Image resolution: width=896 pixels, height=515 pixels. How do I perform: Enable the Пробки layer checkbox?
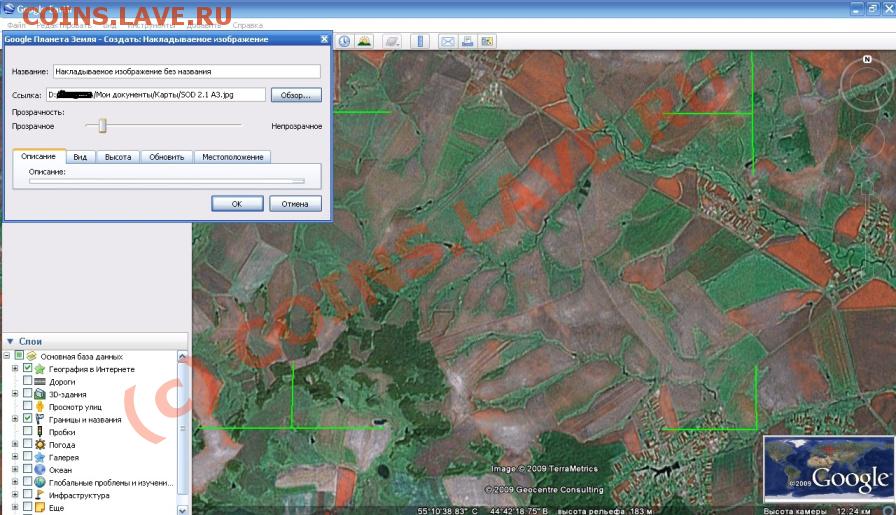point(27,432)
